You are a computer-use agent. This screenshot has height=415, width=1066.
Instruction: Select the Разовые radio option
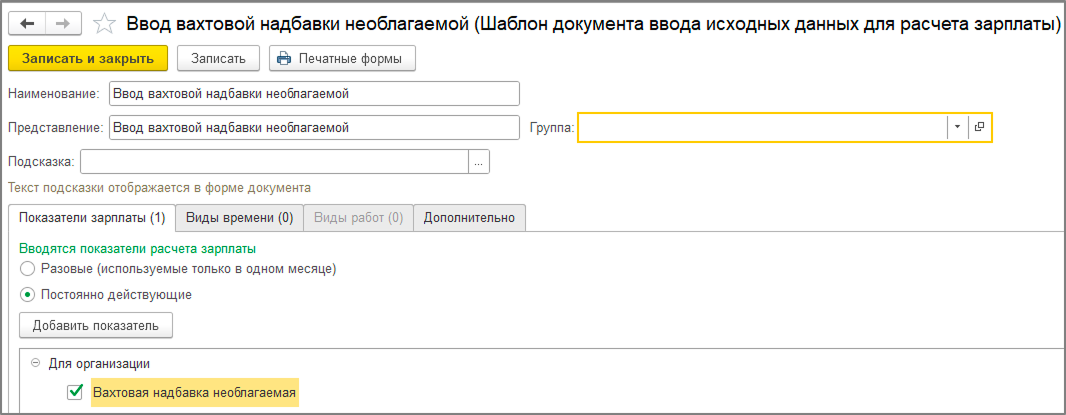pos(28,269)
